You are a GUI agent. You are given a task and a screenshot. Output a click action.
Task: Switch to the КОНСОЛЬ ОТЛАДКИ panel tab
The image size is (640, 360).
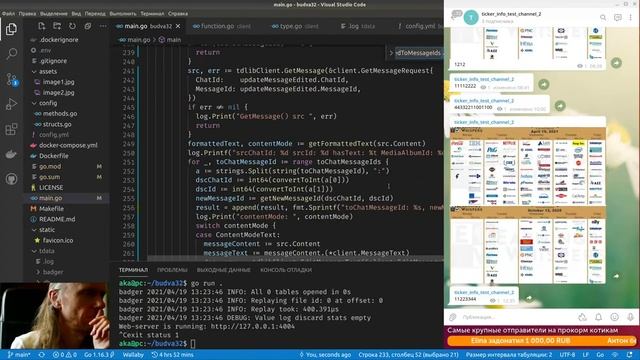coord(286,270)
